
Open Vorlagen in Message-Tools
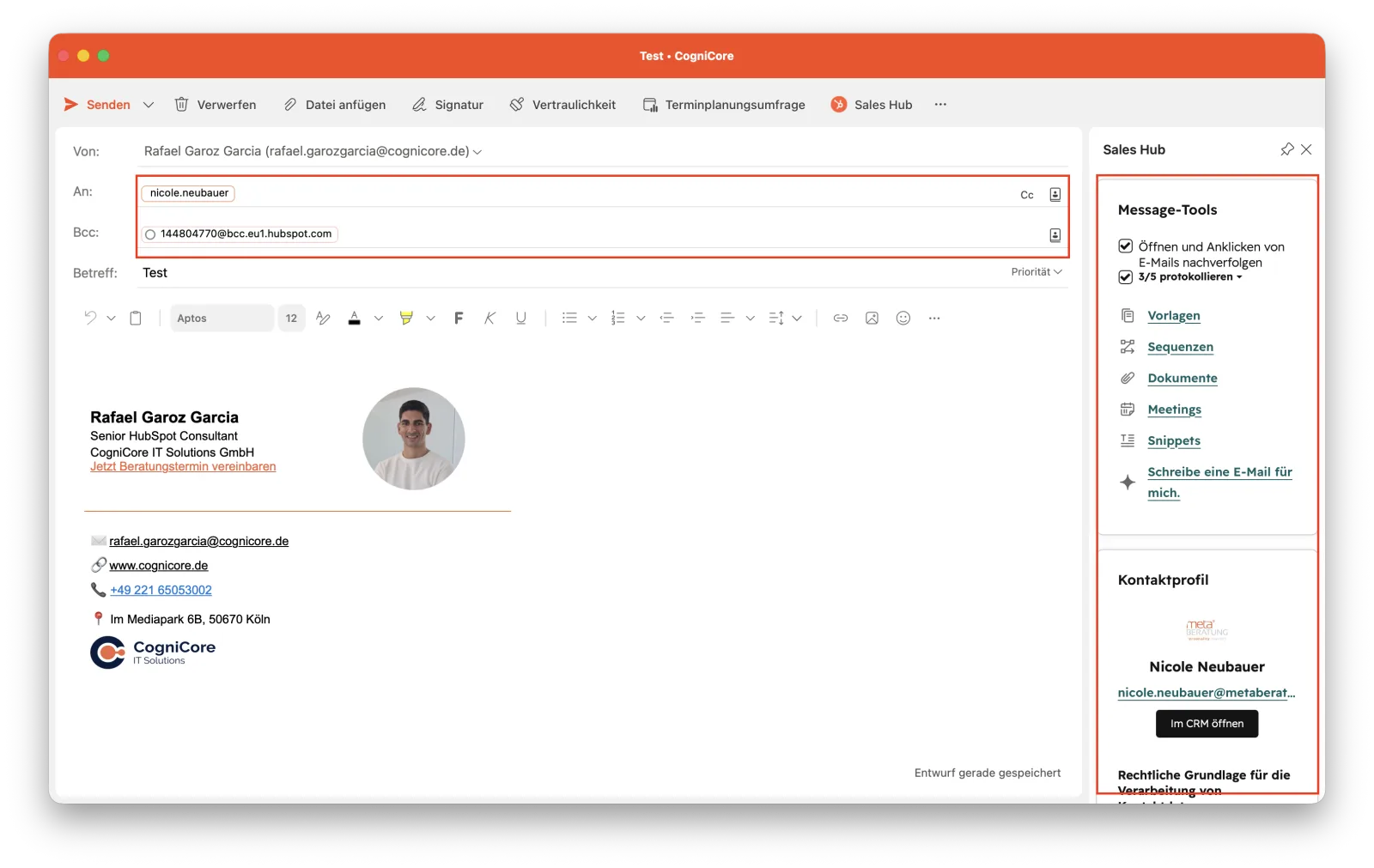pyautogui.click(x=1174, y=316)
